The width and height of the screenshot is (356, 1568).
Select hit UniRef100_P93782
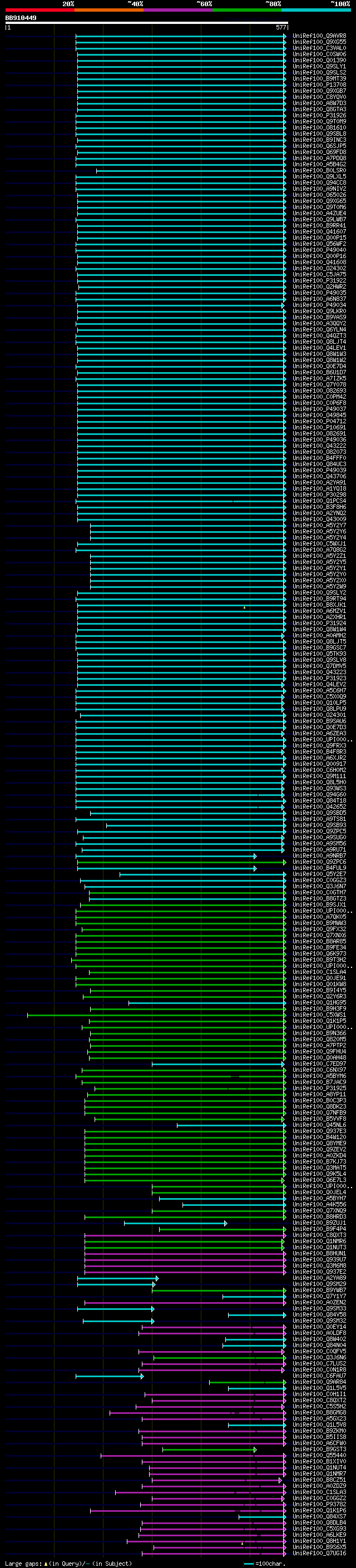tap(319, 1504)
